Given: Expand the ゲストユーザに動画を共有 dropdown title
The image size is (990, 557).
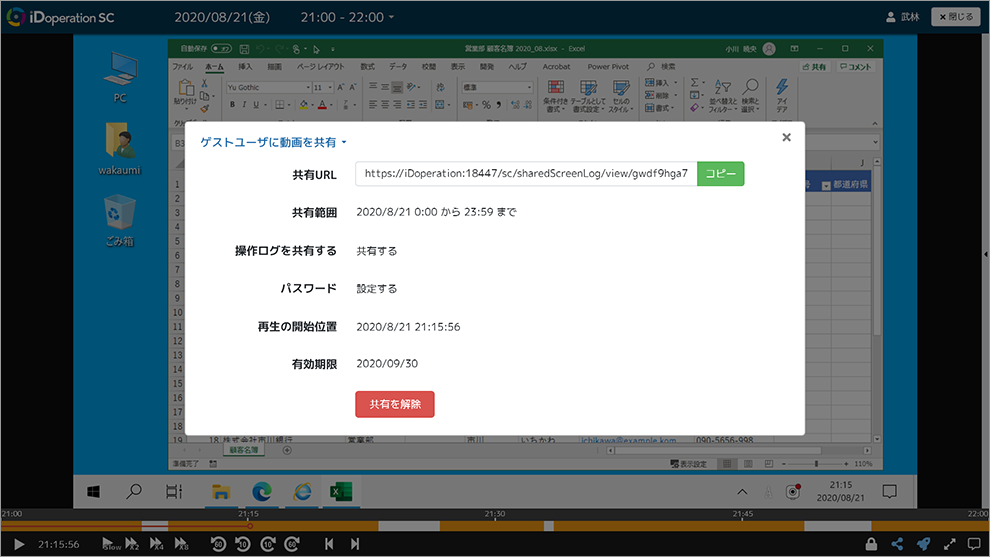Looking at the screenshot, I should pos(273,142).
